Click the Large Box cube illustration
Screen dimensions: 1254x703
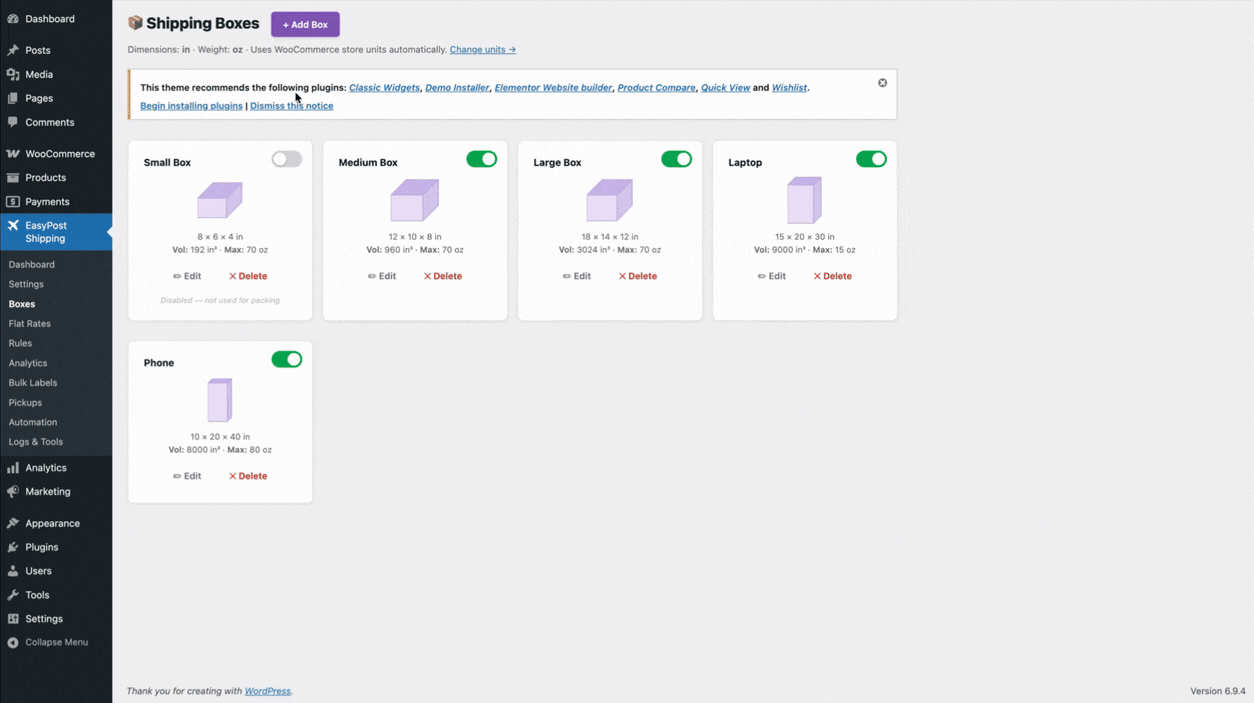click(x=610, y=200)
